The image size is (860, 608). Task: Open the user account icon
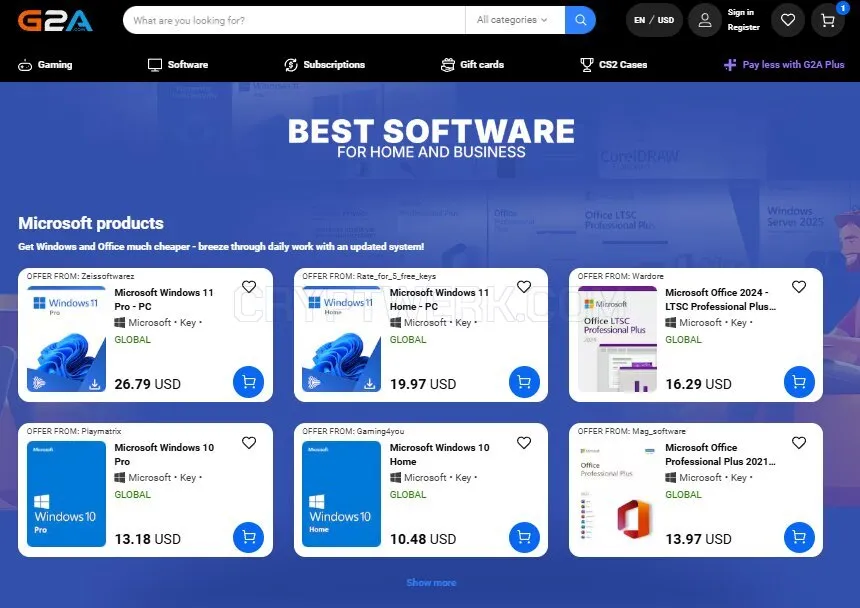(705, 20)
